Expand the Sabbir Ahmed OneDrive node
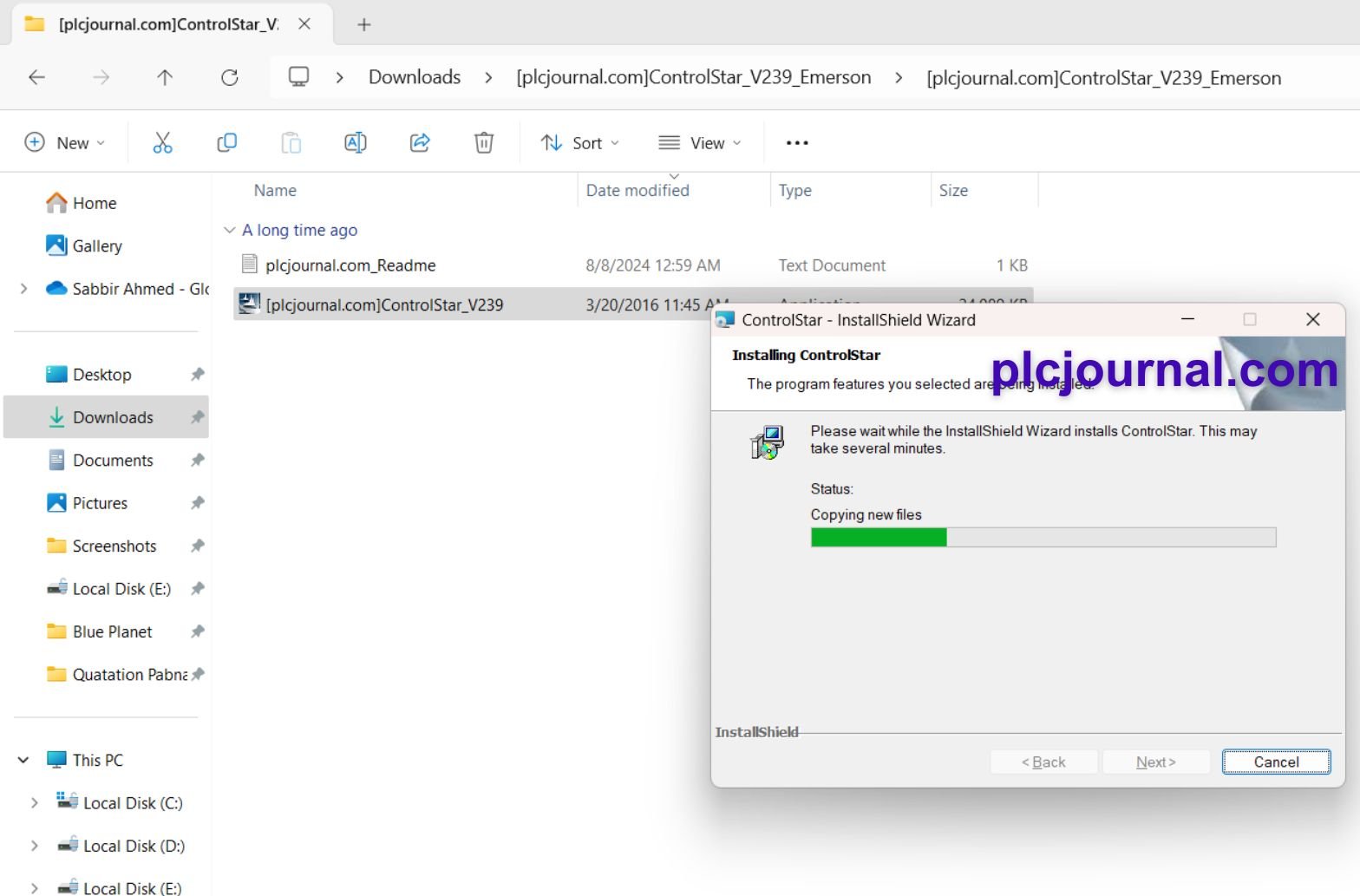The image size is (1360, 896). (x=23, y=289)
